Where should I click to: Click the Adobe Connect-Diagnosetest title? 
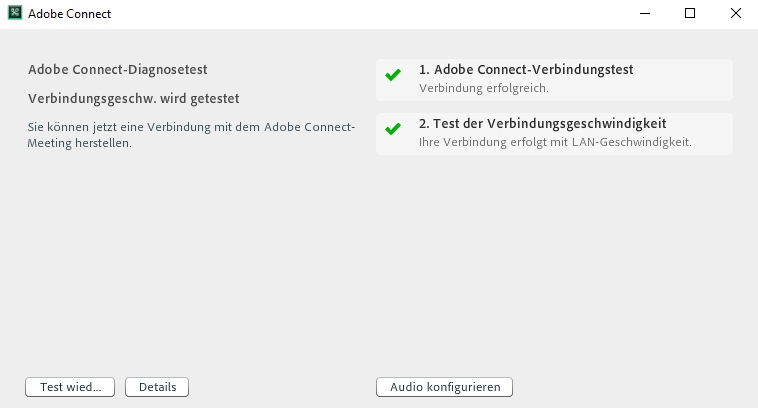[x=118, y=70]
